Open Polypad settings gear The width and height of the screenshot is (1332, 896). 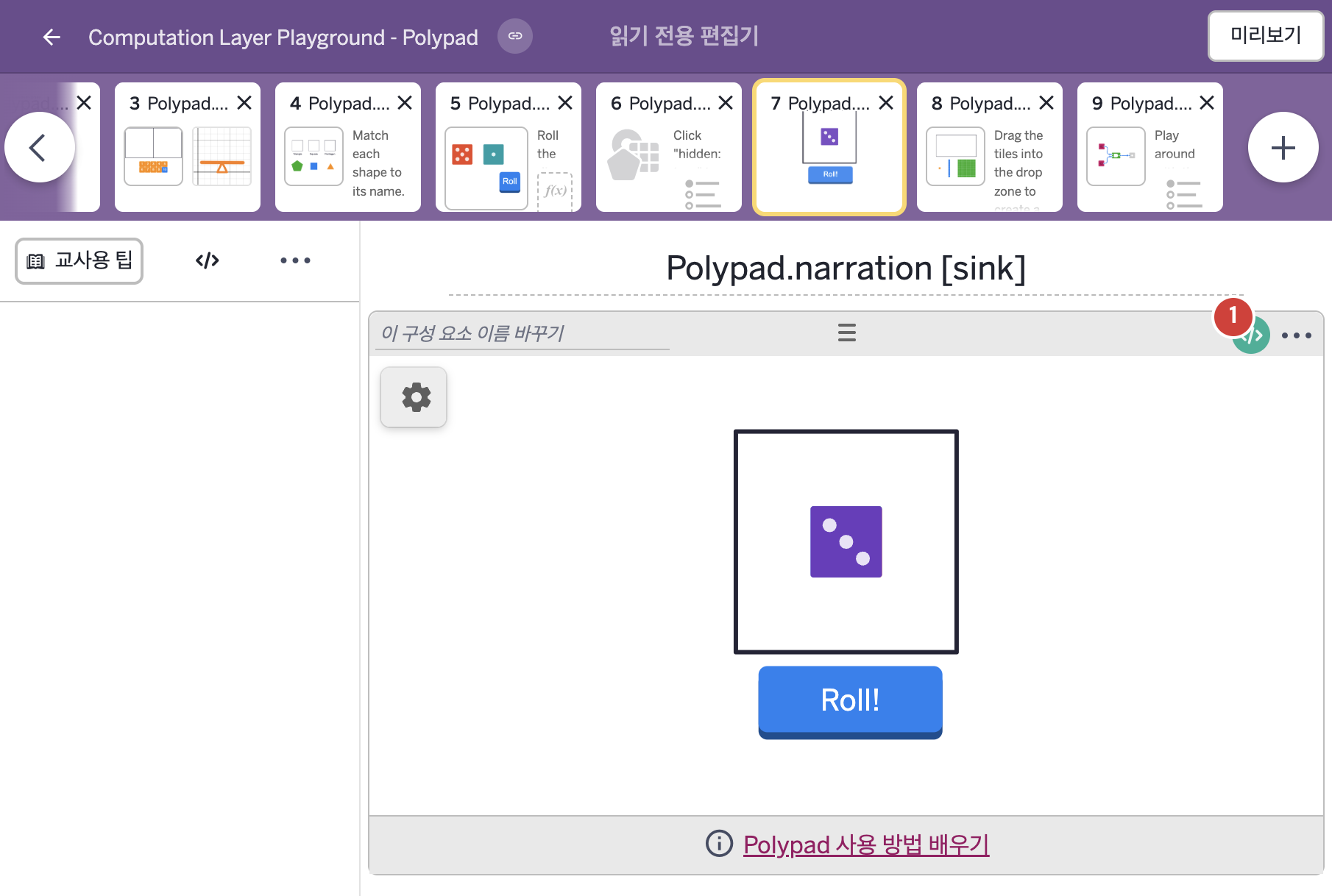414,397
